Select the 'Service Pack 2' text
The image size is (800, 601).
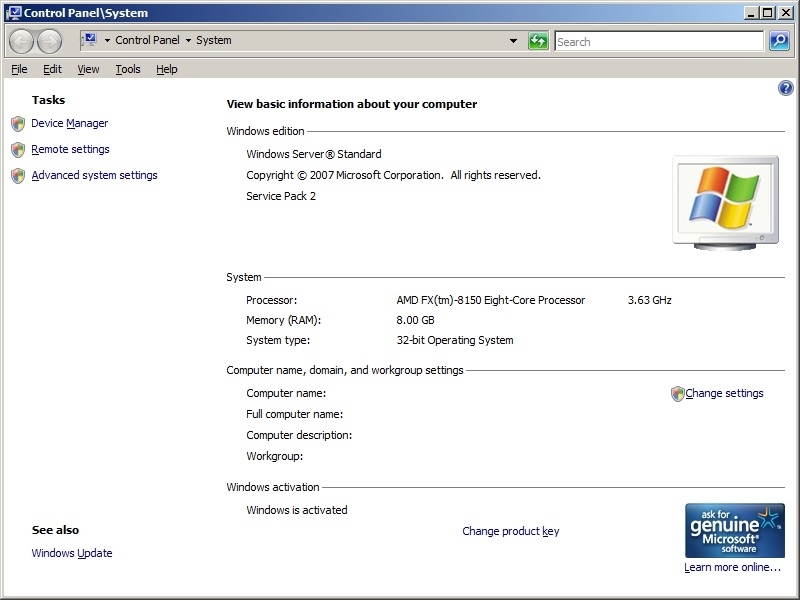coord(281,196)
